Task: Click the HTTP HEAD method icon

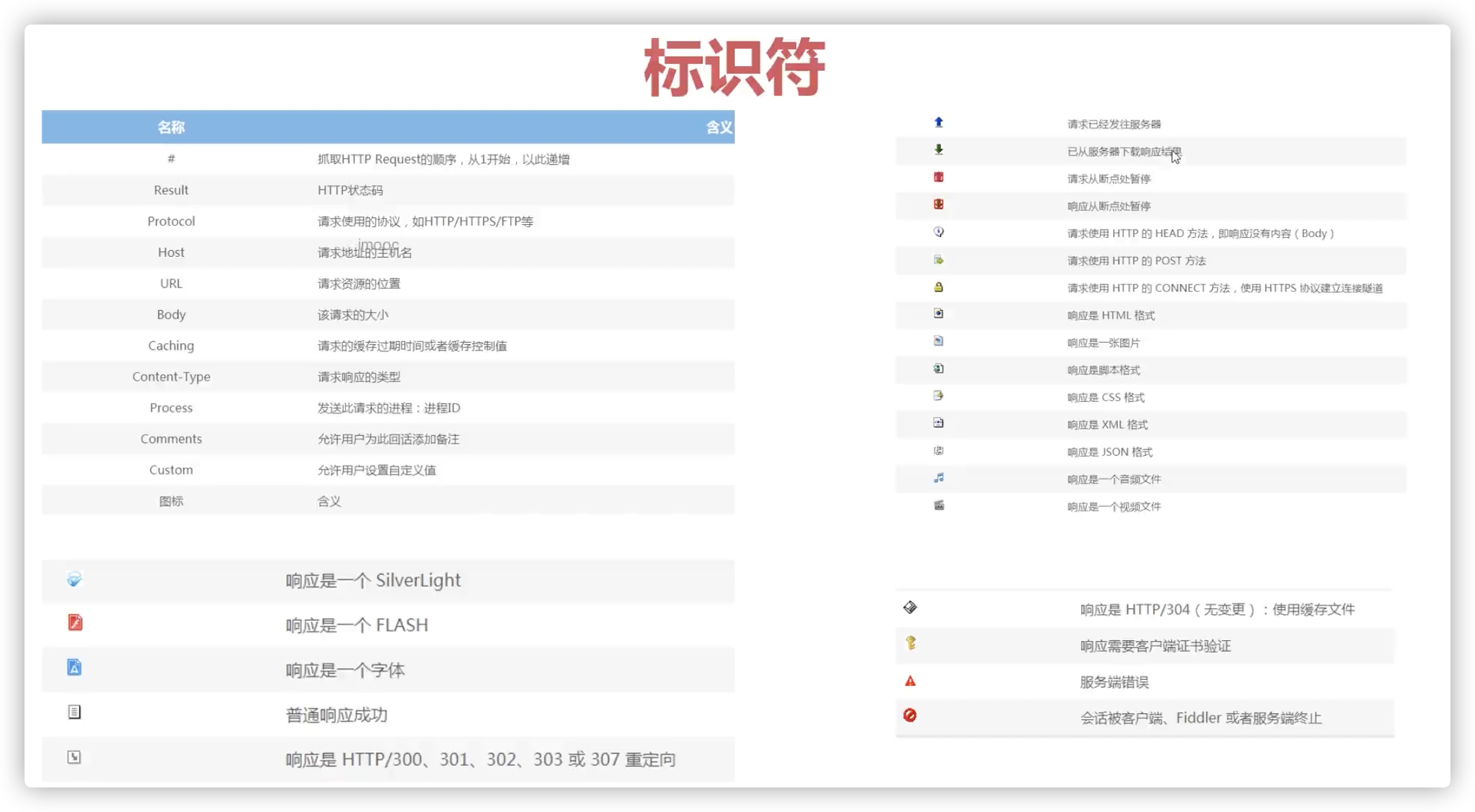Action: pyautogui.click(x=939, y=232)
